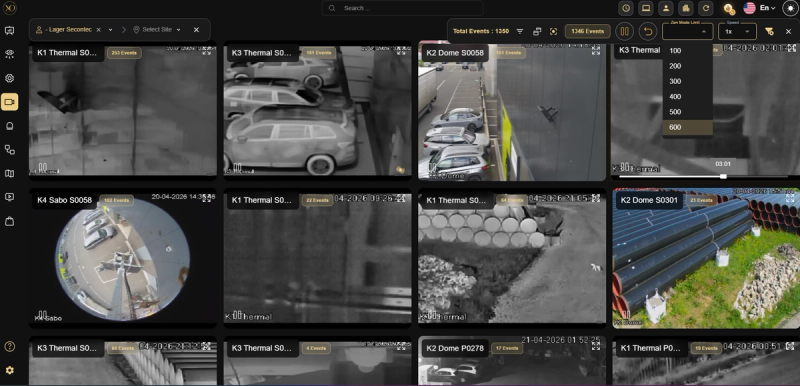Select the highlighted camera icon in left sidebar
Screen dimensions: 800x386
tap(9, 102)
